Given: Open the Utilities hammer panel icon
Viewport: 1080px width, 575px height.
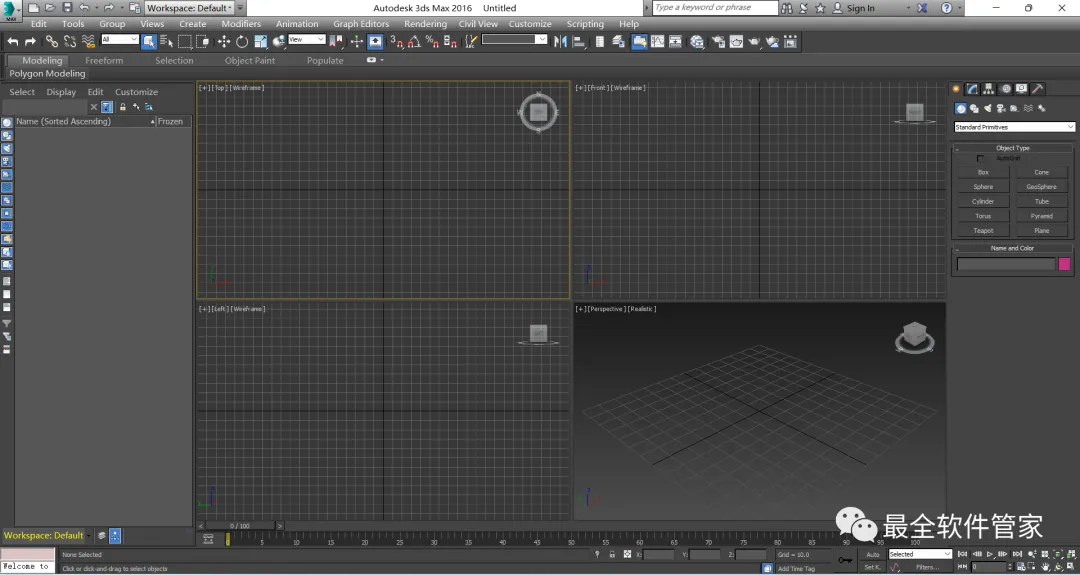Looking at the screenshot, I should 1038,89.
